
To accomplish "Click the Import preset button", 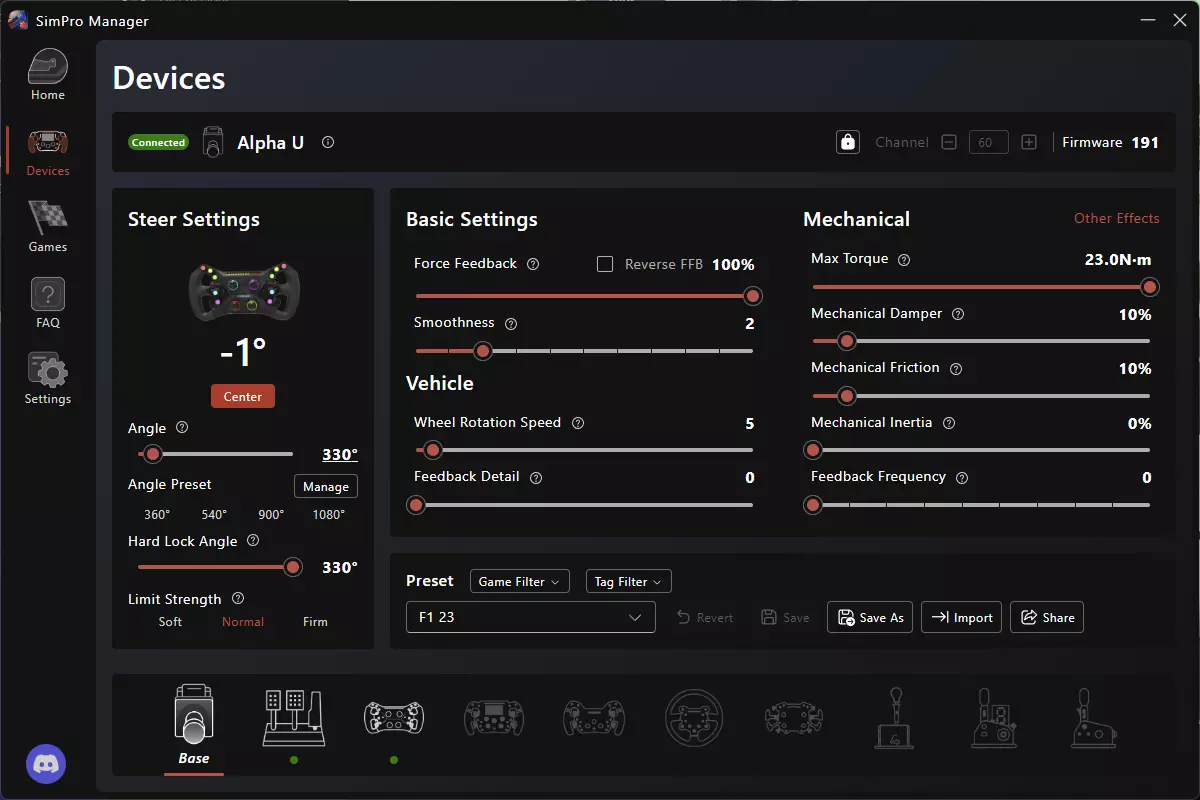I will tap(961, 617).
